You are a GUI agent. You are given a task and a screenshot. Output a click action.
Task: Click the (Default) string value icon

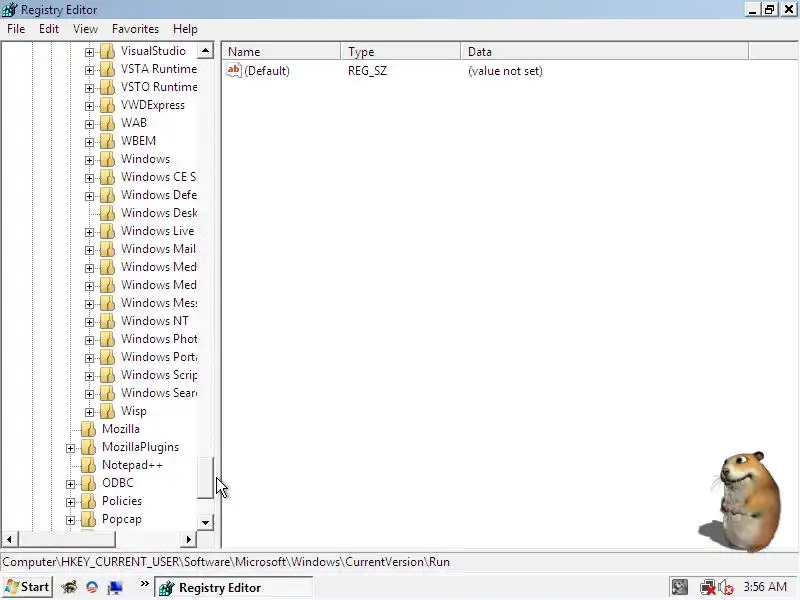click(x=233, y=70)
